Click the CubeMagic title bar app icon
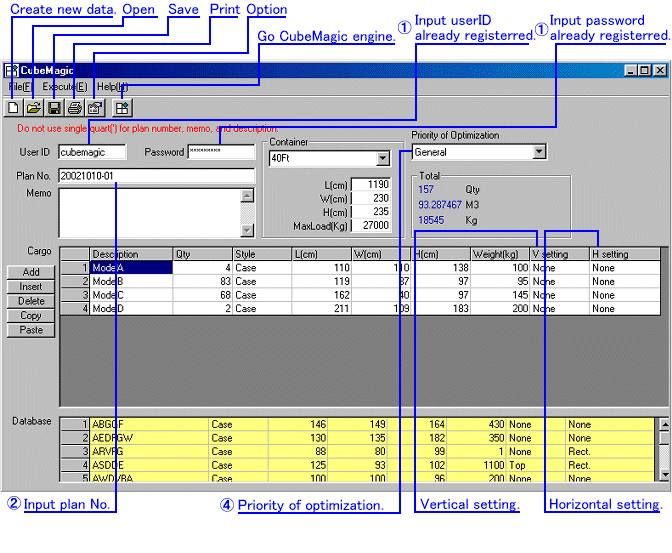672x553 pixels. [x=11, y=71]
